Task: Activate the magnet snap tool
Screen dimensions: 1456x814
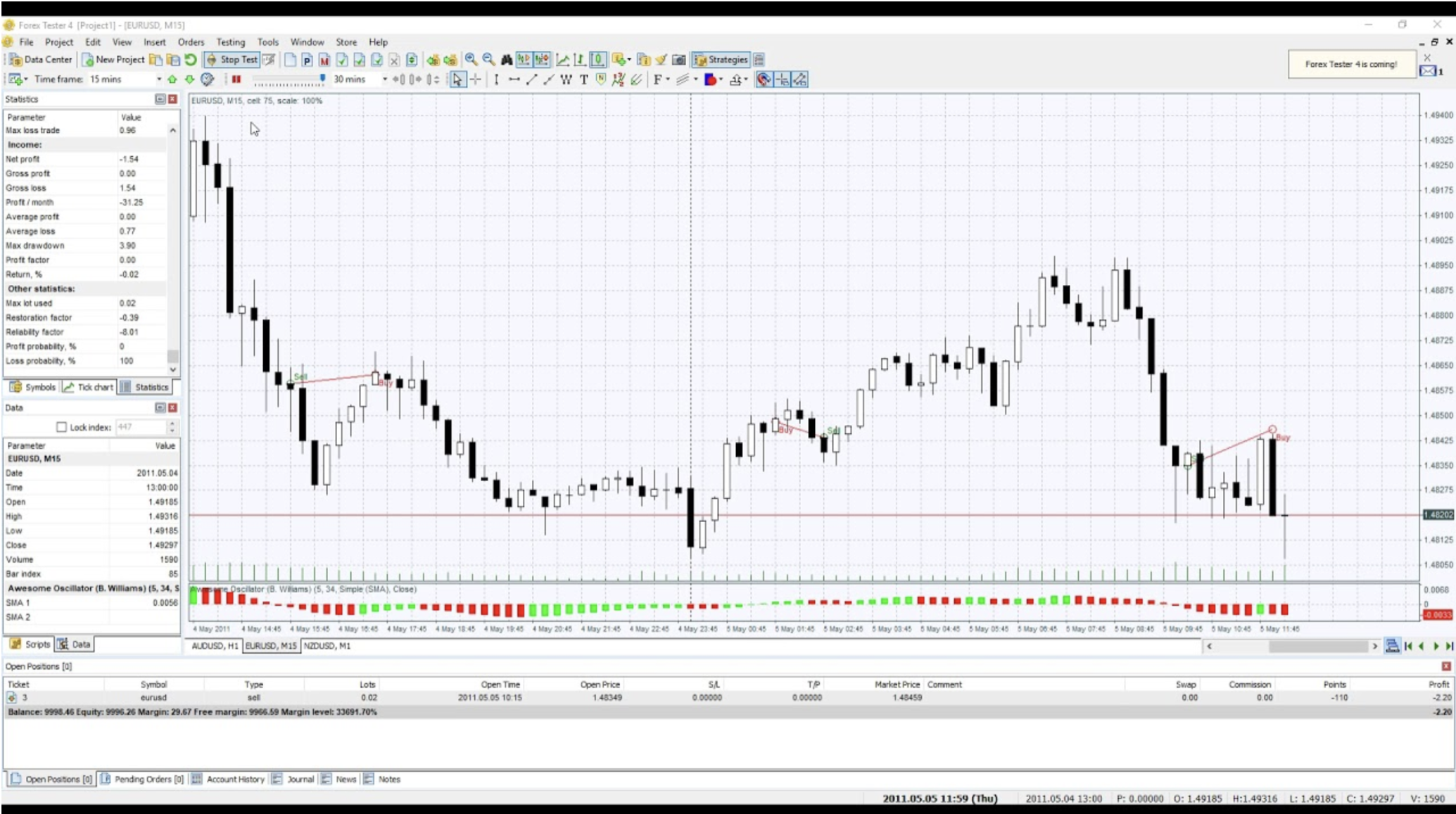Action: tap(764, 80)
